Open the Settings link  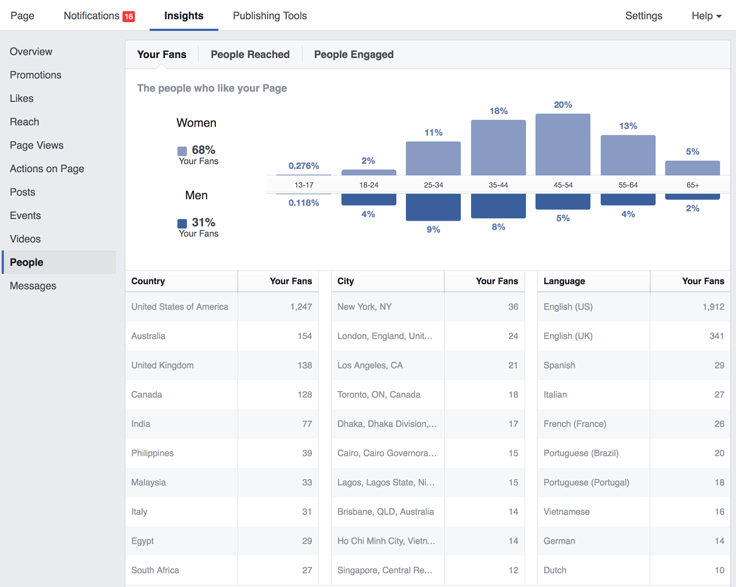point(644,15)
